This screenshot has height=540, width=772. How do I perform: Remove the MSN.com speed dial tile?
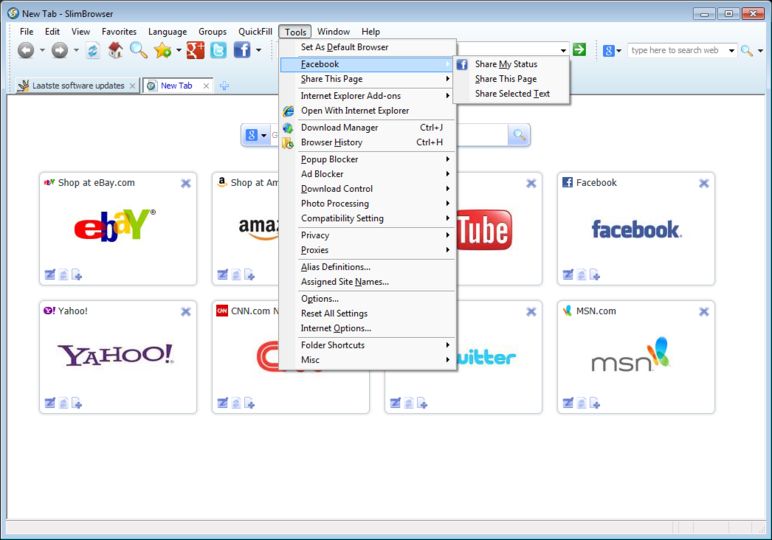(x=704, y=312)
